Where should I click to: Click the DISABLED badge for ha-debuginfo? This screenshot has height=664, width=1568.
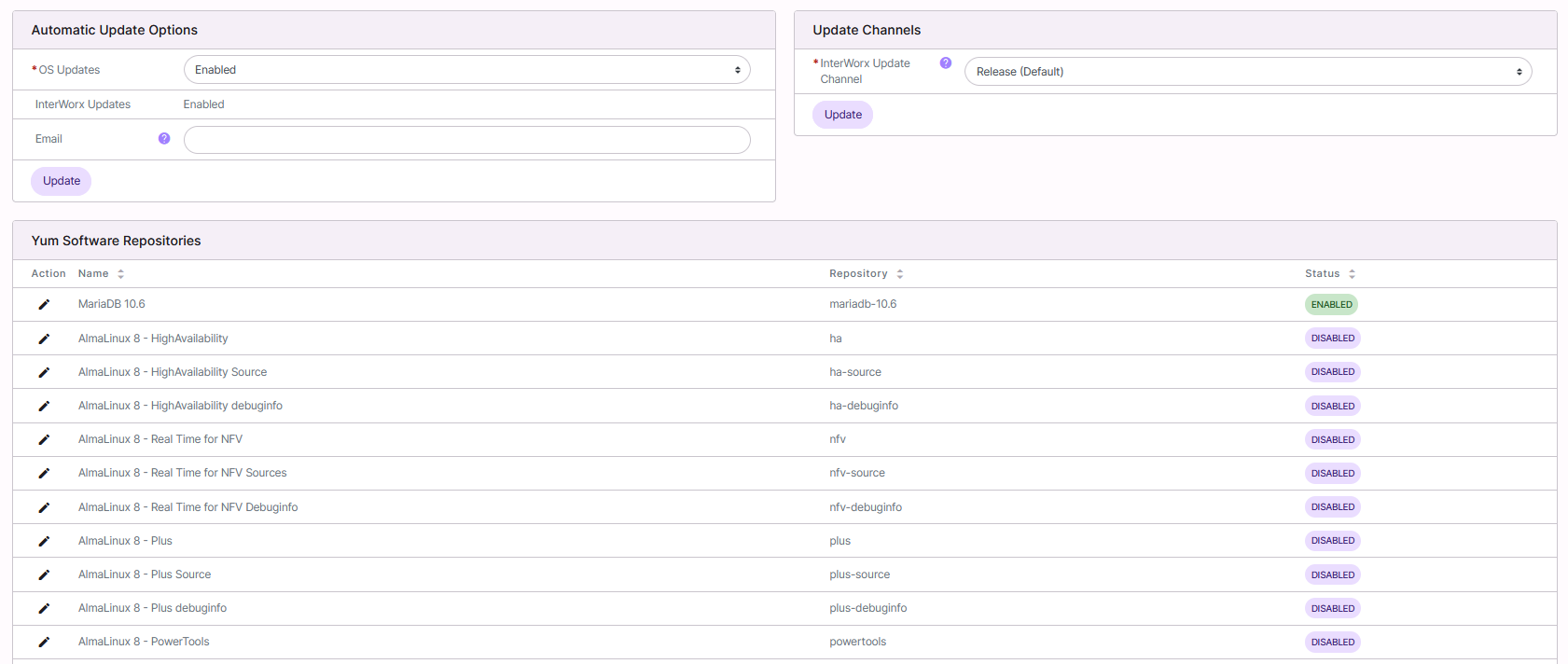pos(1332,406)
